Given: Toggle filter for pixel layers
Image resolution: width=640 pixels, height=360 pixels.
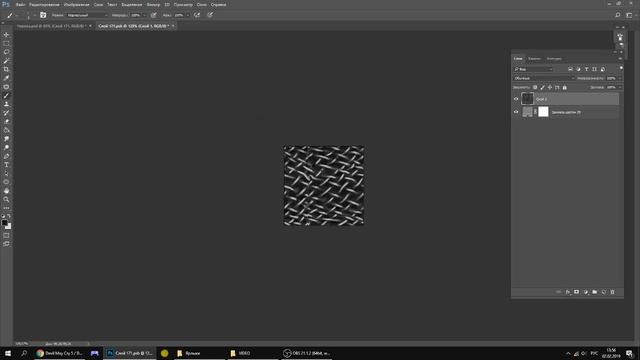Looking at the screenshot, I should [x=570, y=69].
